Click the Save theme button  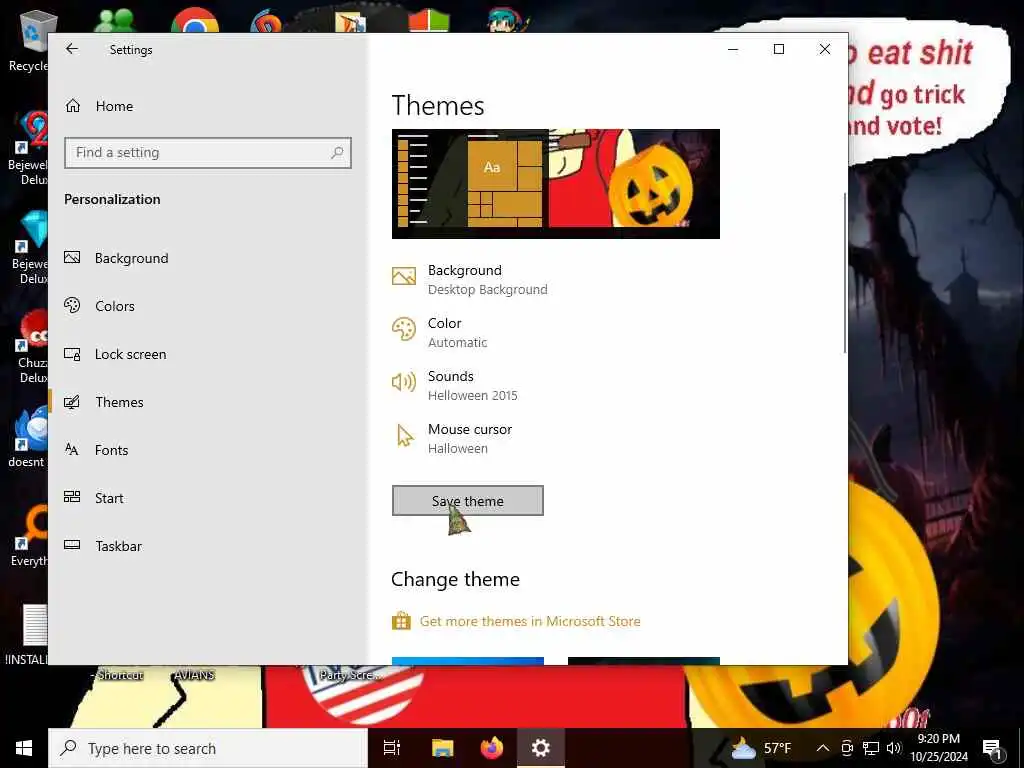(x=468, y=501)
